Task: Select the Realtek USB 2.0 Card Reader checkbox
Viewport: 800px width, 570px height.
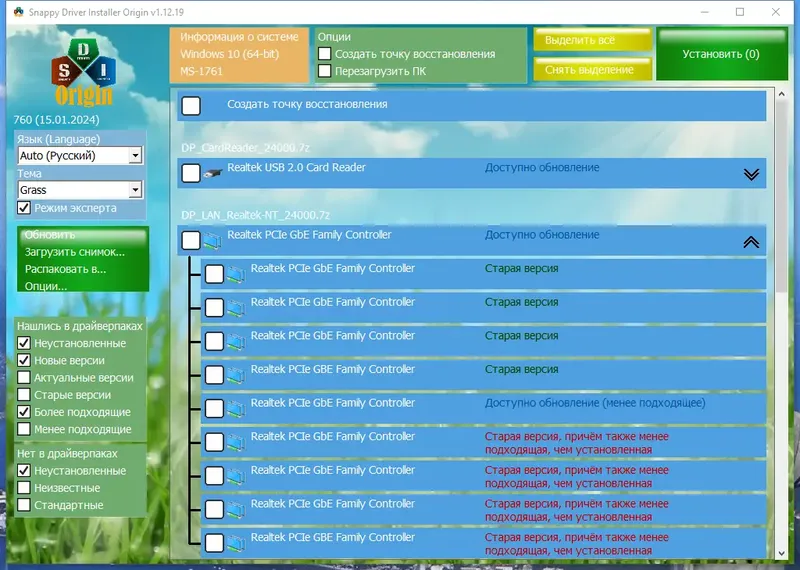Action: pos(191,173)
